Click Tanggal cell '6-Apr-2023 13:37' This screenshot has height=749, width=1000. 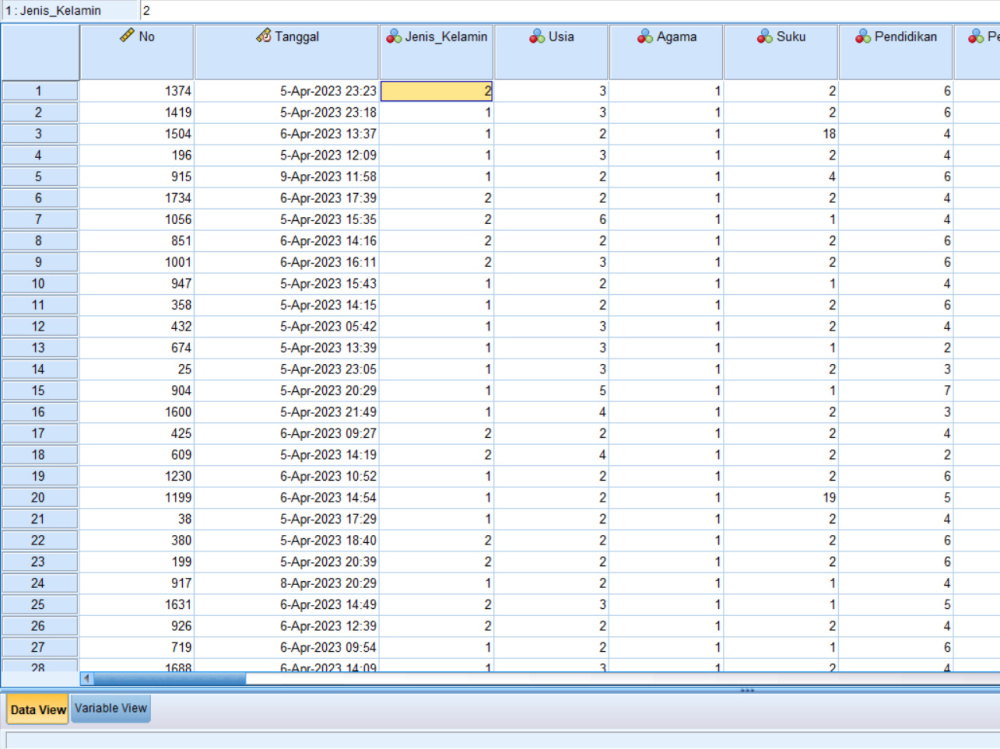click(x=286, y=134)
